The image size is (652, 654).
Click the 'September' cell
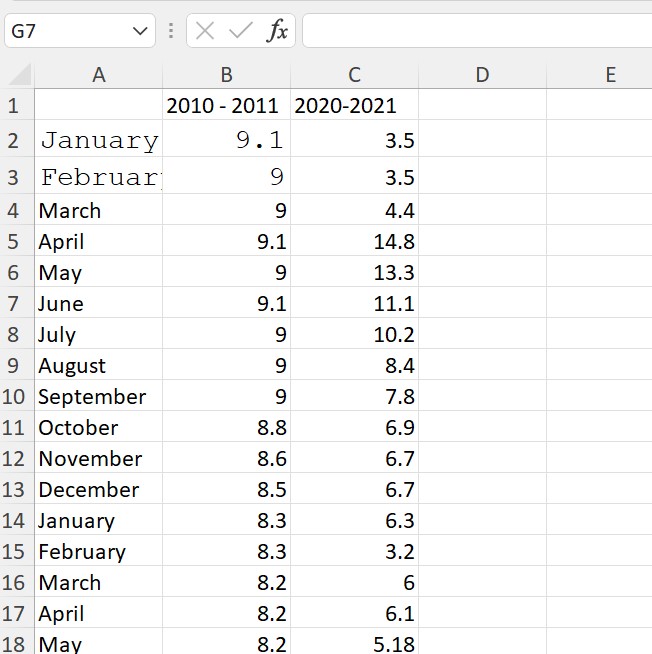(98, 396)
